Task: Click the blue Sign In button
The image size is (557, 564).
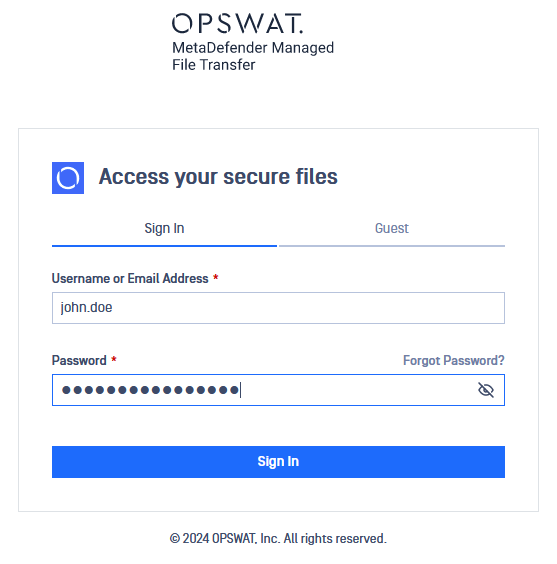Action: 278,462
